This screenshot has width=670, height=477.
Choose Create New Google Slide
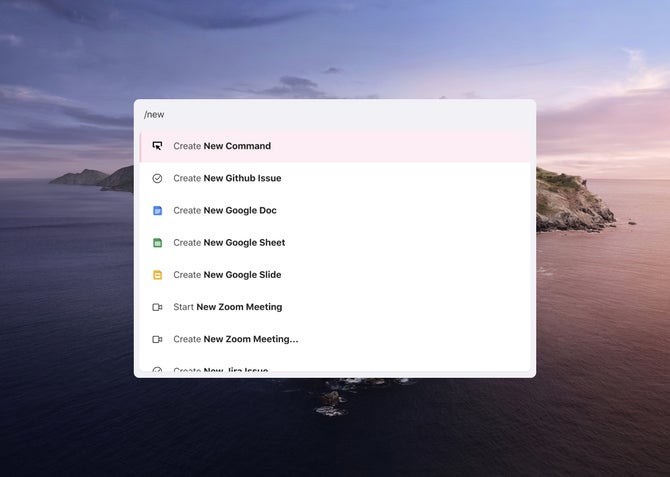[335, 275]
